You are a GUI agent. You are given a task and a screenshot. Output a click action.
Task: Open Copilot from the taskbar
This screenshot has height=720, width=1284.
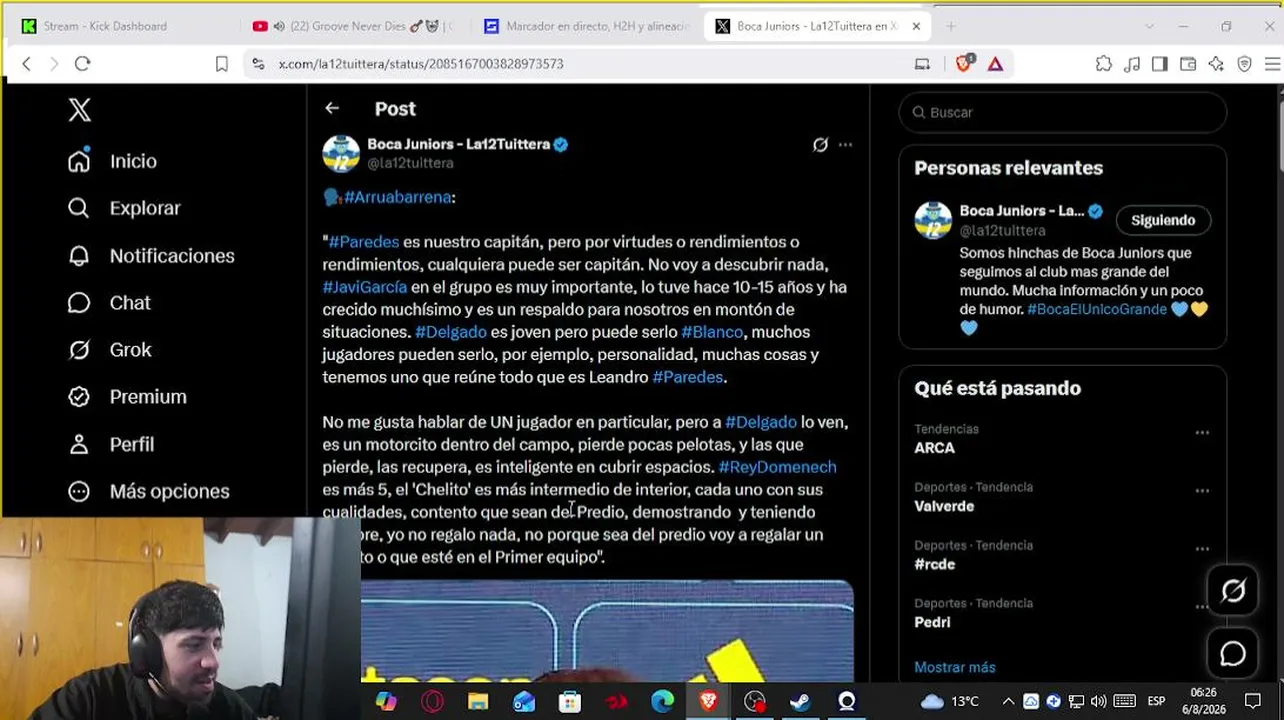tap(386, 702)
